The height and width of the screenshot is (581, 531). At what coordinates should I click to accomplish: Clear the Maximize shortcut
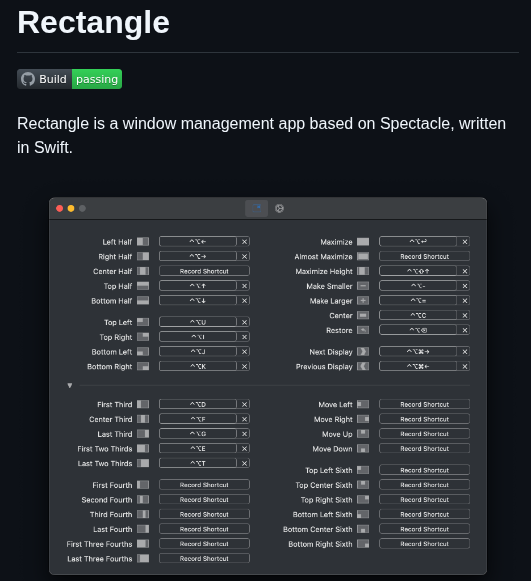(465, 242)
